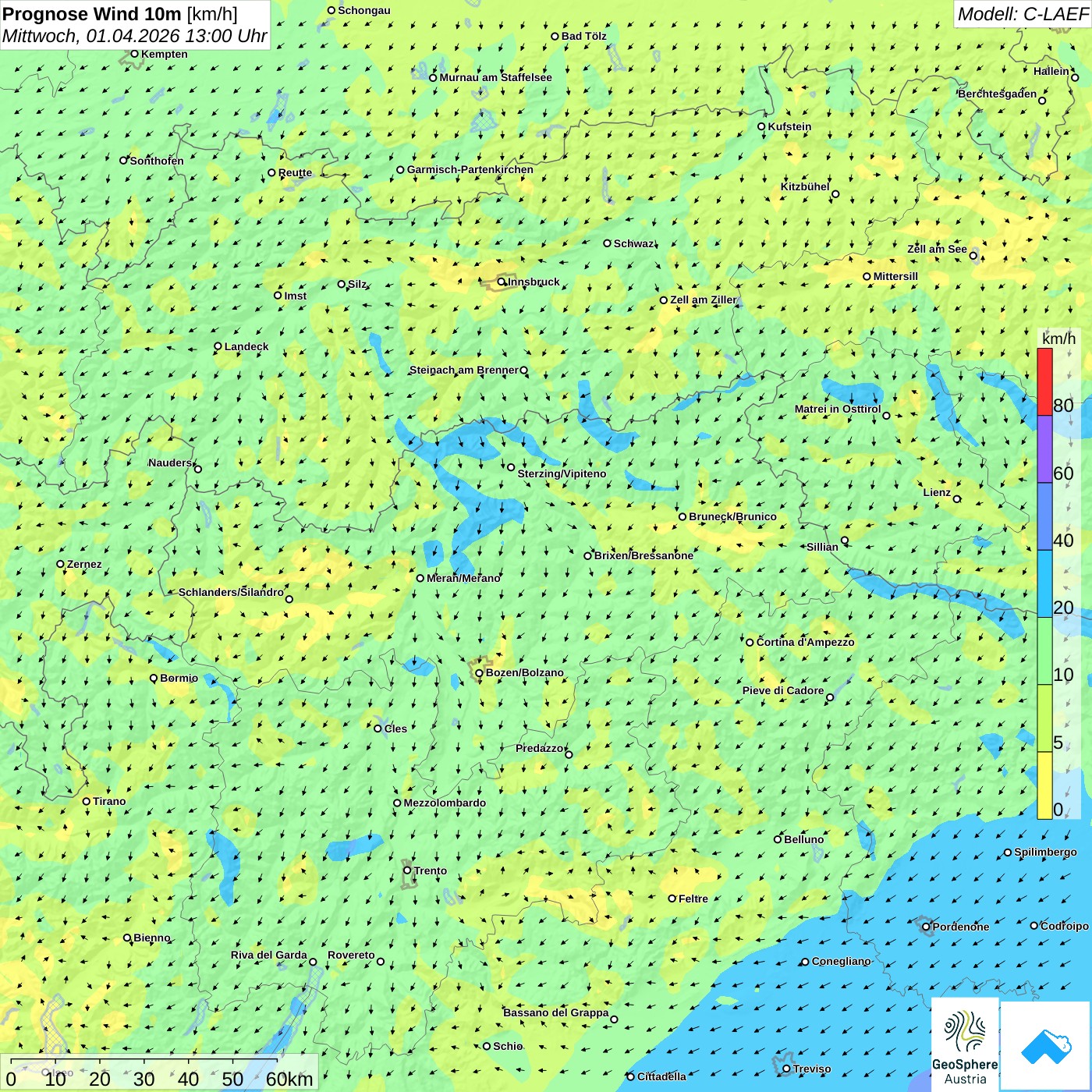
Task: Click the blue cloud logo icon
Action: (1045, 1046)
